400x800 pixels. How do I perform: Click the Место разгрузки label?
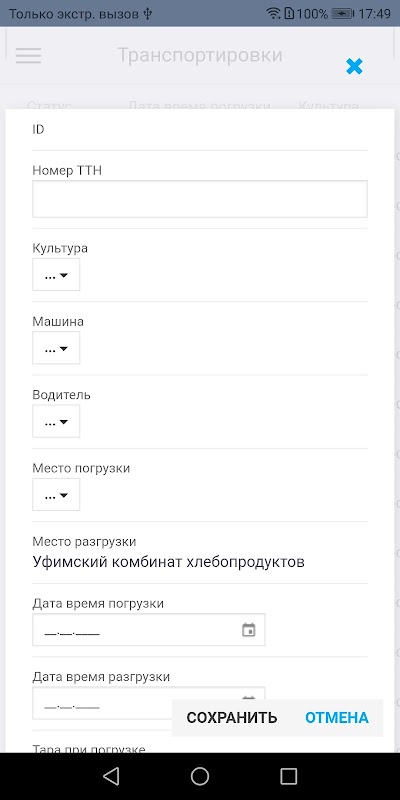84,541
